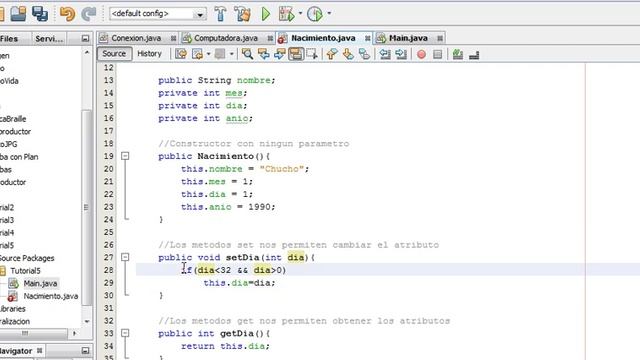Minimize the Projects panel group
Viewport: 640px width, 360px height.
click(85, 39)
